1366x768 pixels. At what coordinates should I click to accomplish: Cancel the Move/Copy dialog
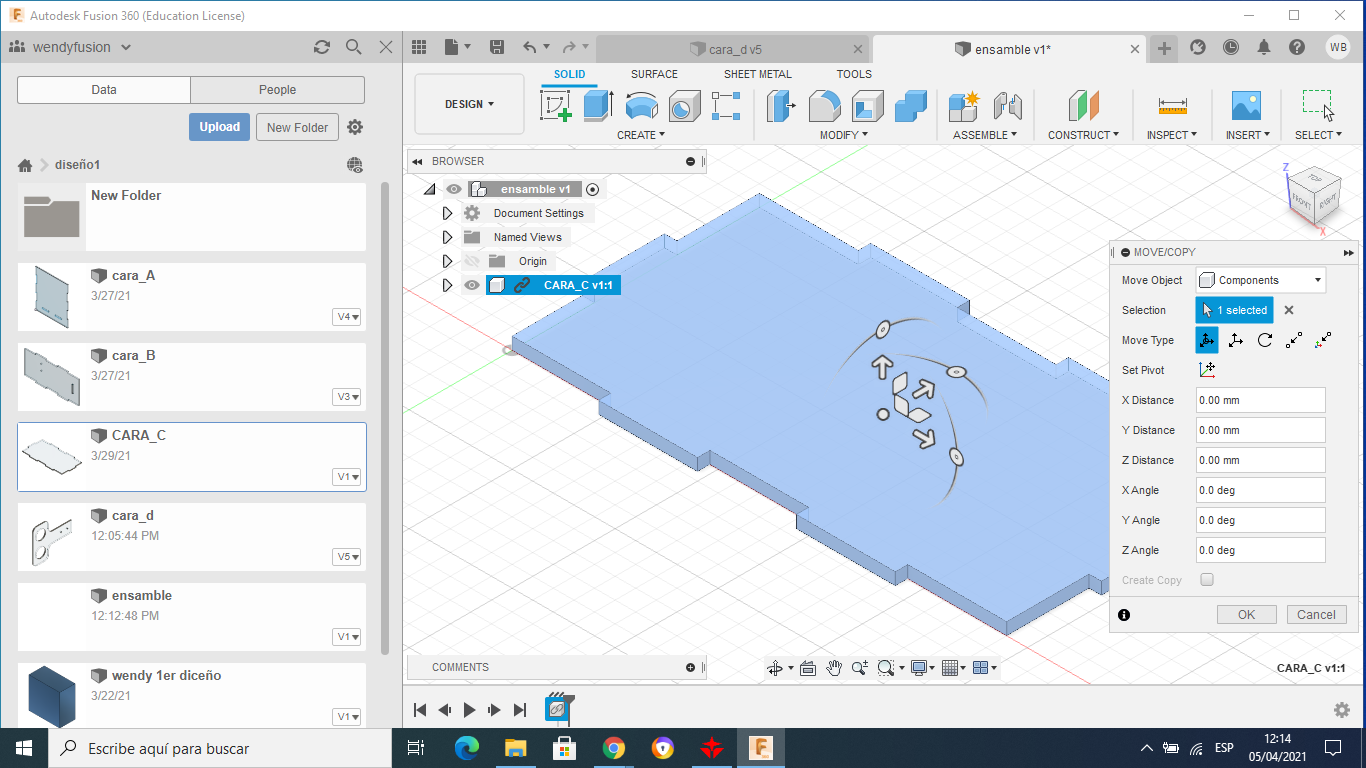pos(1316,615)
